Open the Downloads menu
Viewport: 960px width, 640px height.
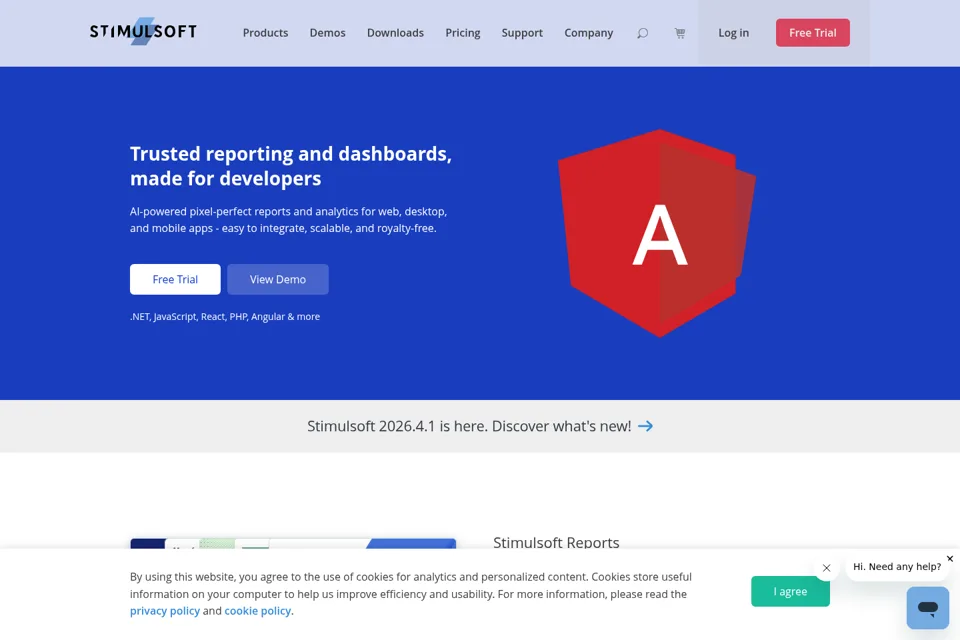click(x=396, y=33)
